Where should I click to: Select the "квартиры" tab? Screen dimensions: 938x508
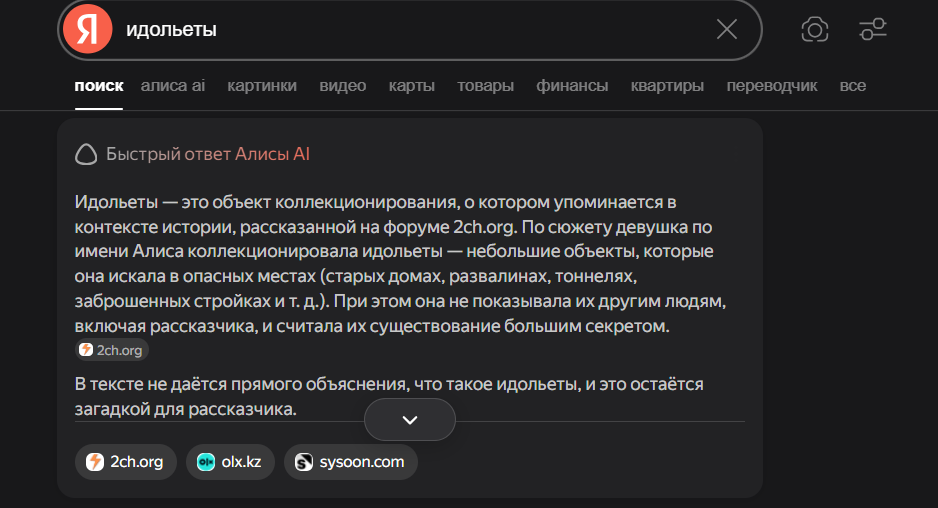(667, 86)
